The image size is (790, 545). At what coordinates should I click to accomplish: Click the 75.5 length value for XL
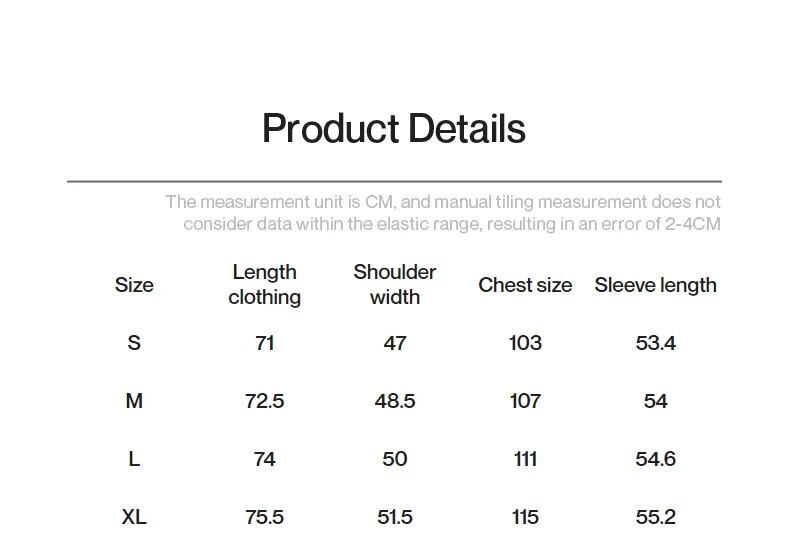[264, 517]
